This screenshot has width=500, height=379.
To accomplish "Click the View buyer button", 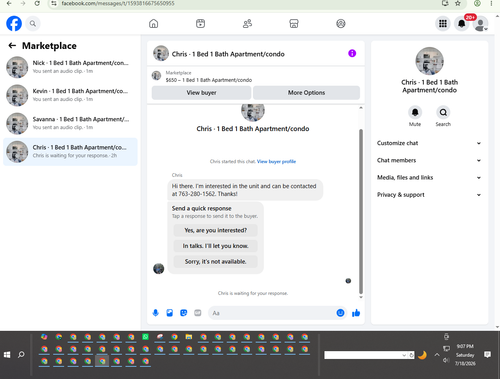I will (x=201, y=93).
